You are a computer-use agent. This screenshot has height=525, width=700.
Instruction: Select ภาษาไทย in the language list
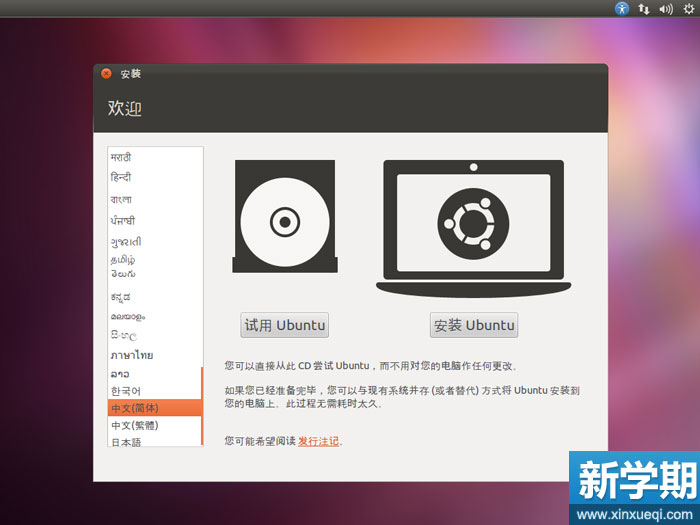point(154,355)
